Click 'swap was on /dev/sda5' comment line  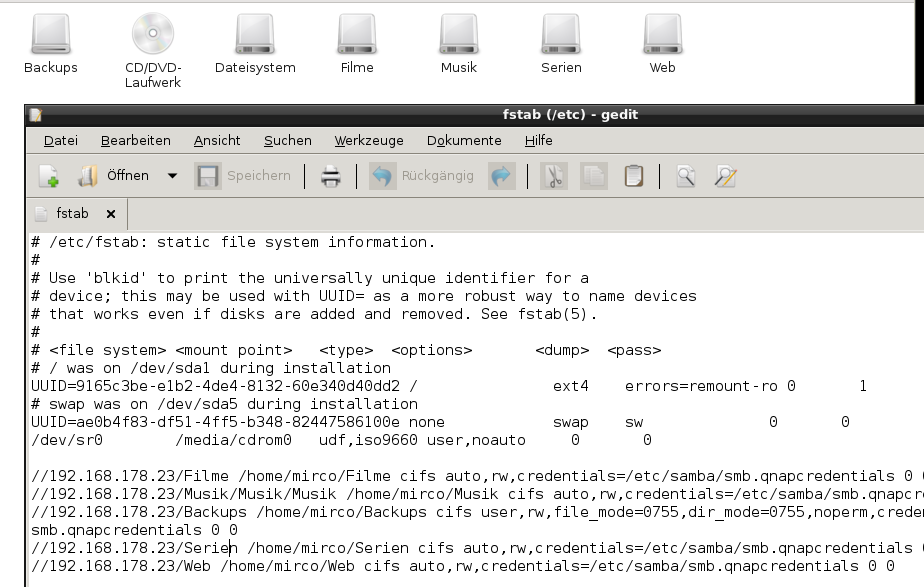pos(224,404)
